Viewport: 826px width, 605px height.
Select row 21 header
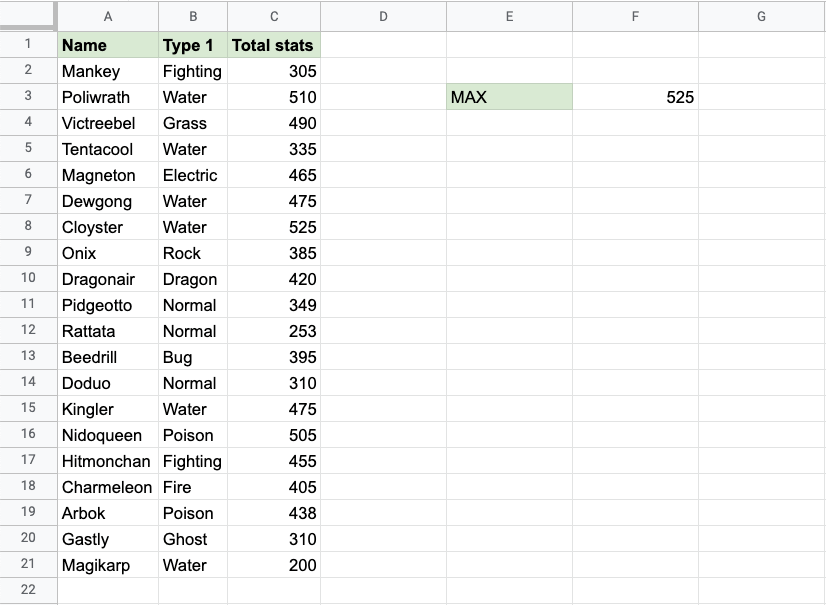28,564
